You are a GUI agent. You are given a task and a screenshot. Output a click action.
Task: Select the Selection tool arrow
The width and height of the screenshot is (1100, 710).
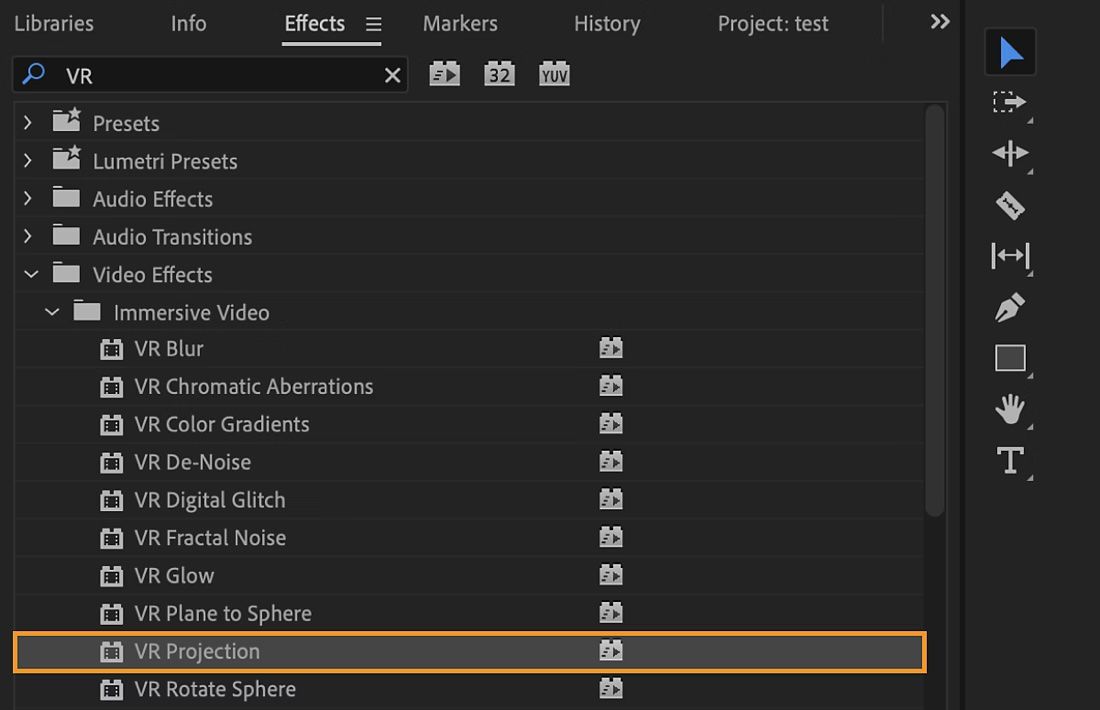1010,51
